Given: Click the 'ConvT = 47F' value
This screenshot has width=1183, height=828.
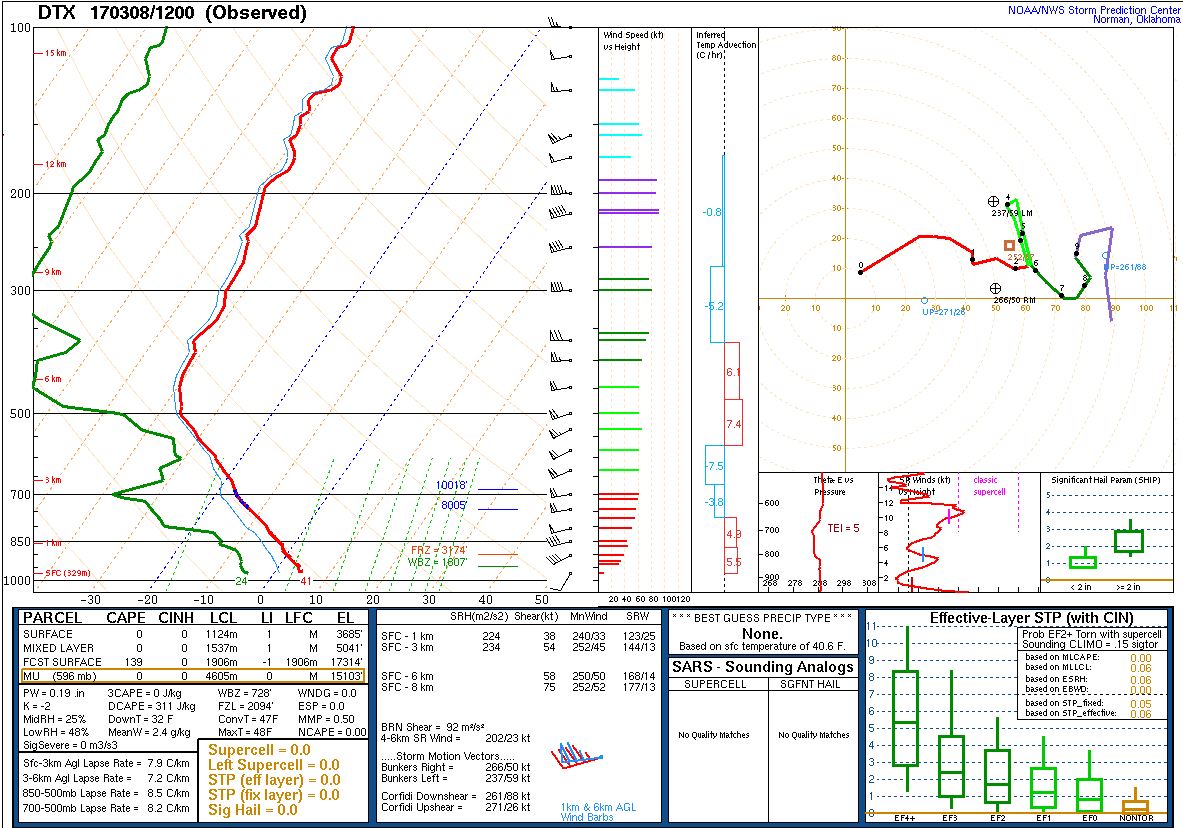Looking at the screenshot, I should (x=248, y=719).
